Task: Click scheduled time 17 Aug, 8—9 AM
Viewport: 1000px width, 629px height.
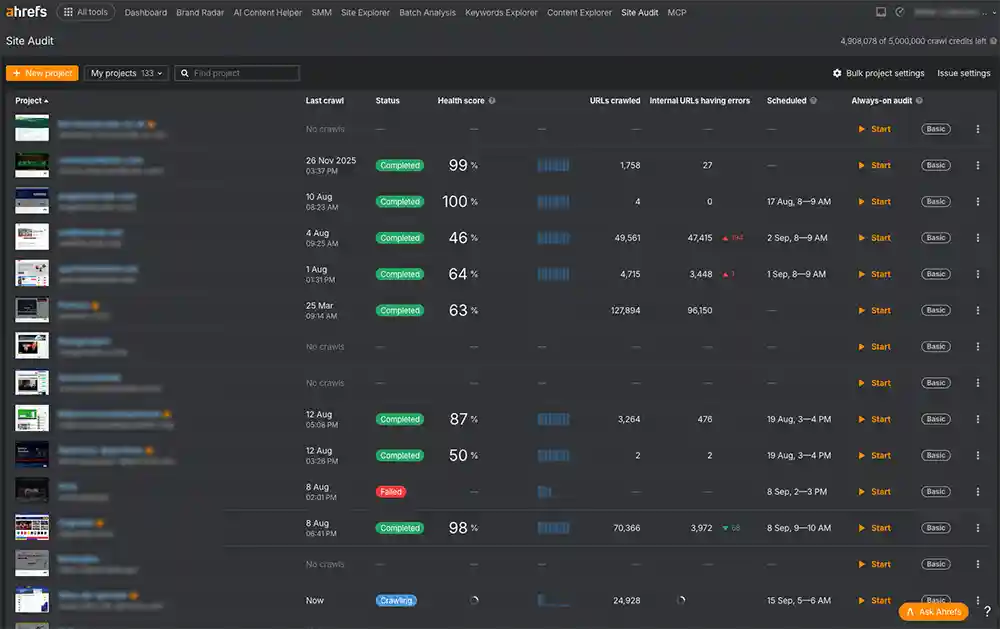Action: point(798,202)
